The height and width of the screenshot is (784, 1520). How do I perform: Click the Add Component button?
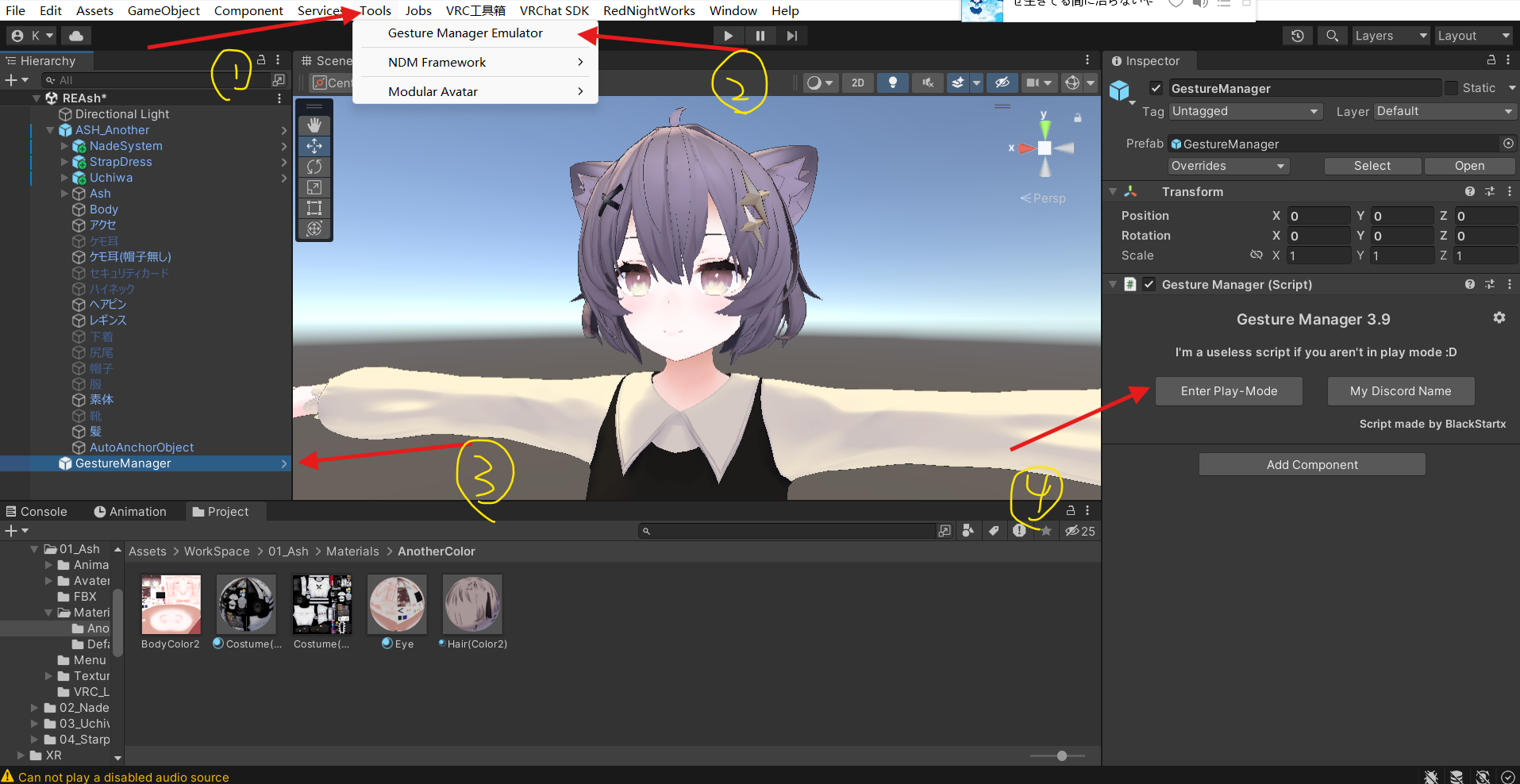pyautogui.click(x=1311, y=463)
